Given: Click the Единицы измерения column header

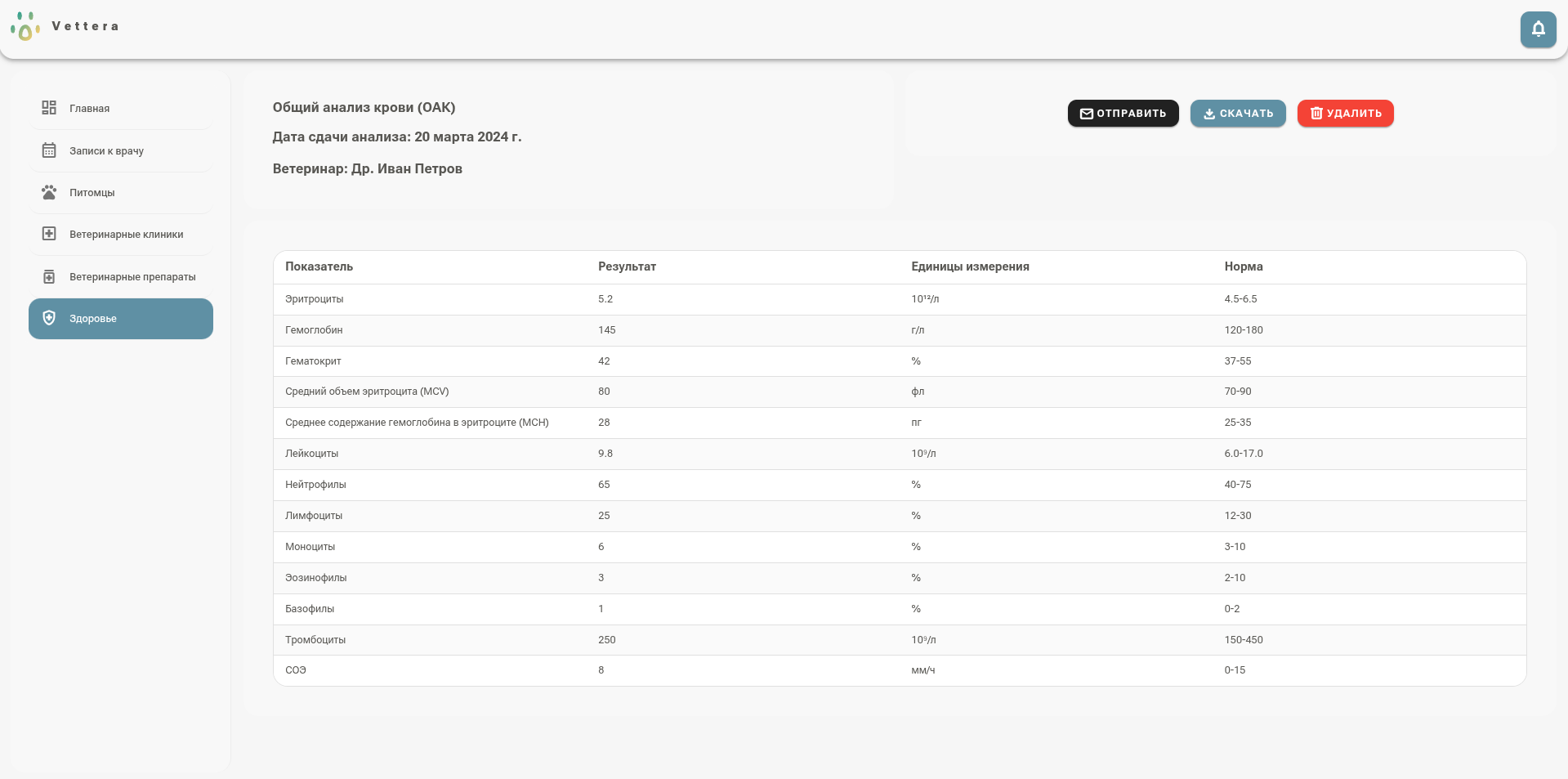Looking at the screenshot, I should [970, 266].
